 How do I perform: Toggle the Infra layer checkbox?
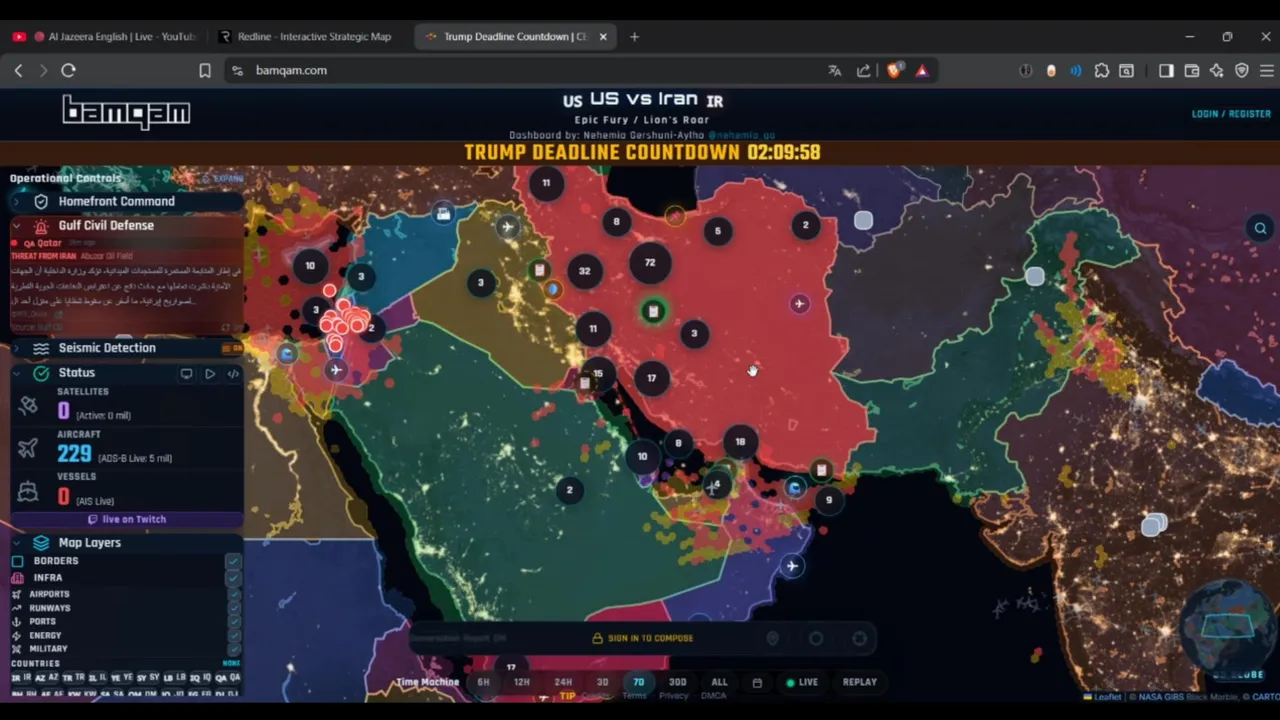pos(233,578)
